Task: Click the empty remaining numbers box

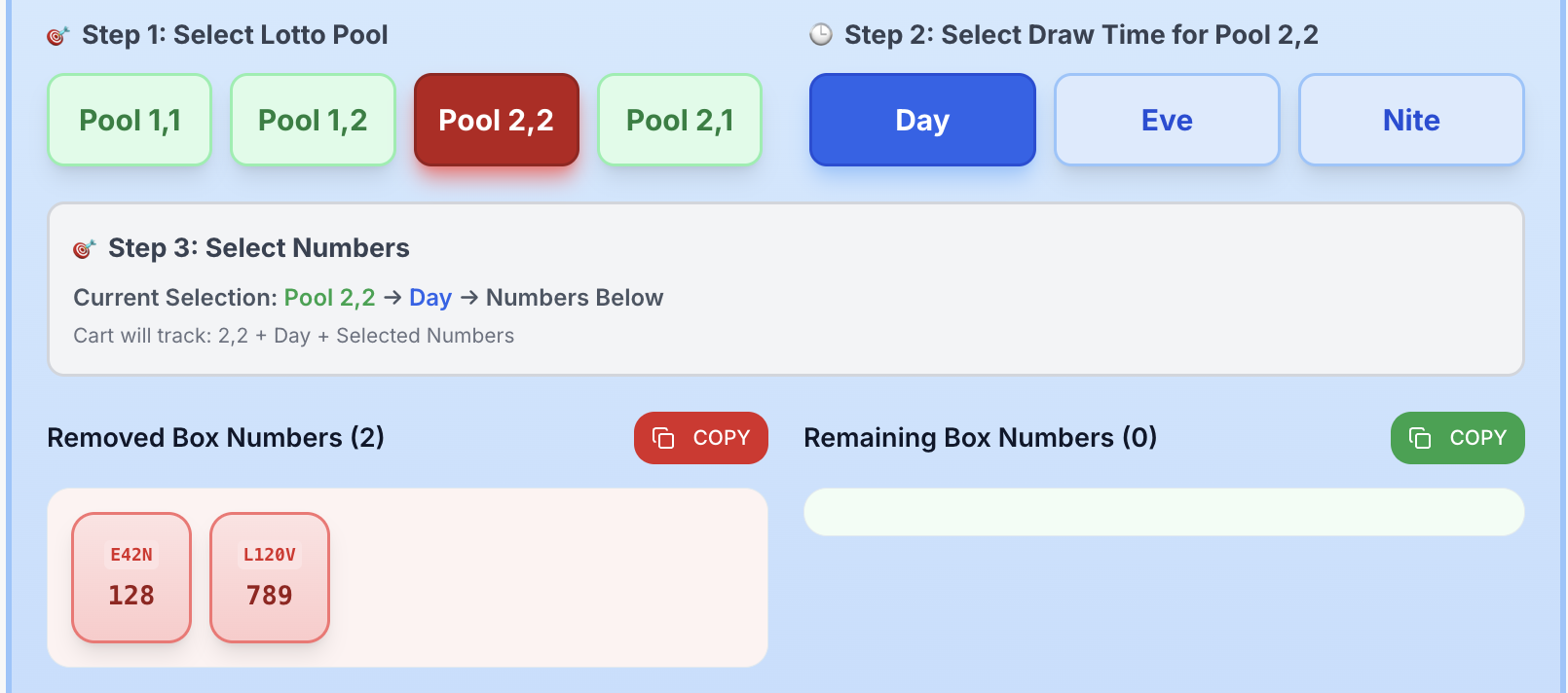Action: coord(1164,512)
